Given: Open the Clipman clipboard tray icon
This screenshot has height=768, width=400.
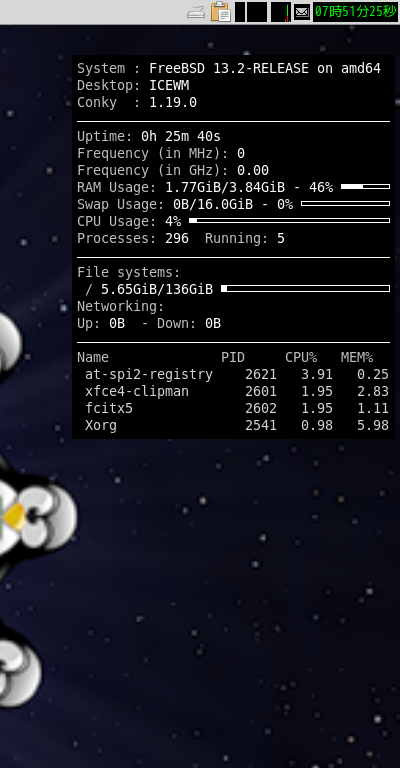Looking at the screenshot, I should click(x=221, y=12).
